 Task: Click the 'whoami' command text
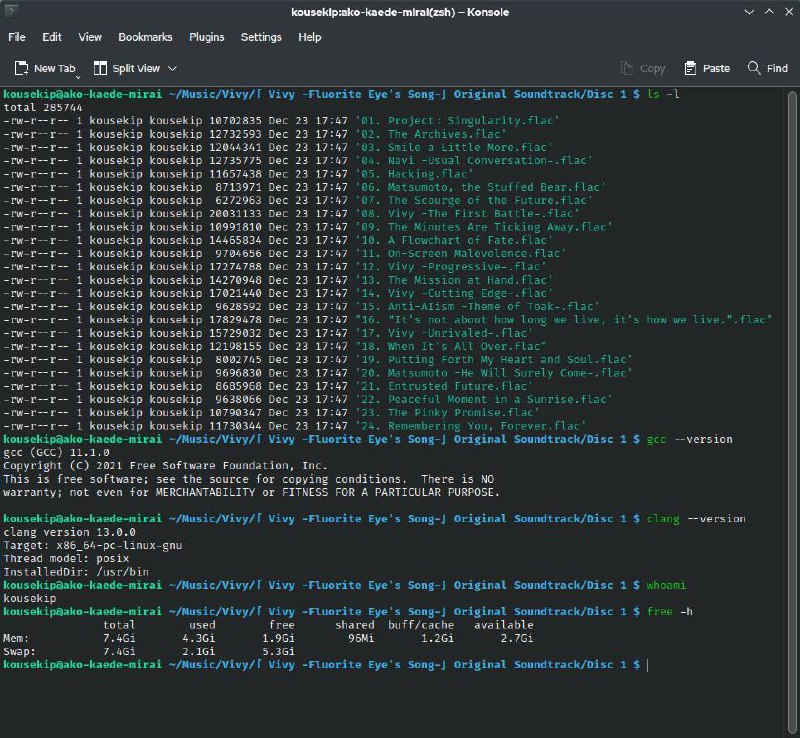click(x=666, y=585)
